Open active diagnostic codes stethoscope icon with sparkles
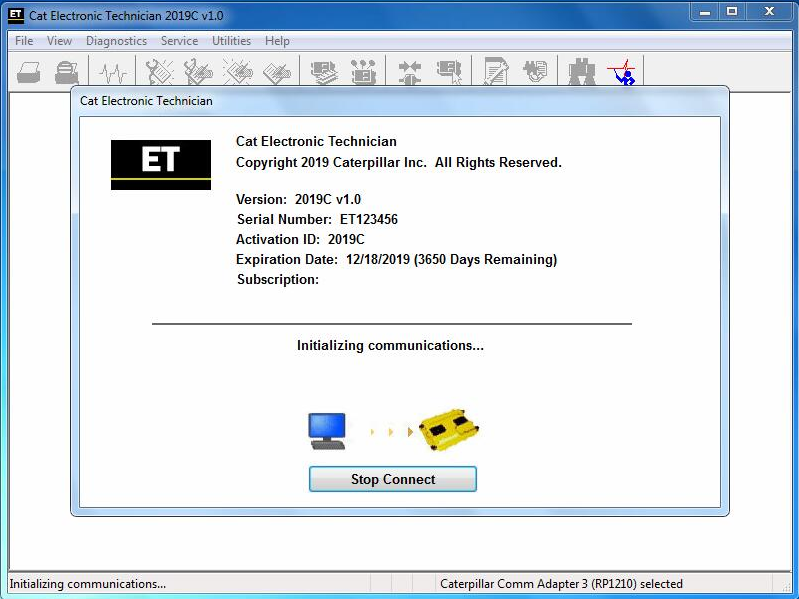 [159, 72]
